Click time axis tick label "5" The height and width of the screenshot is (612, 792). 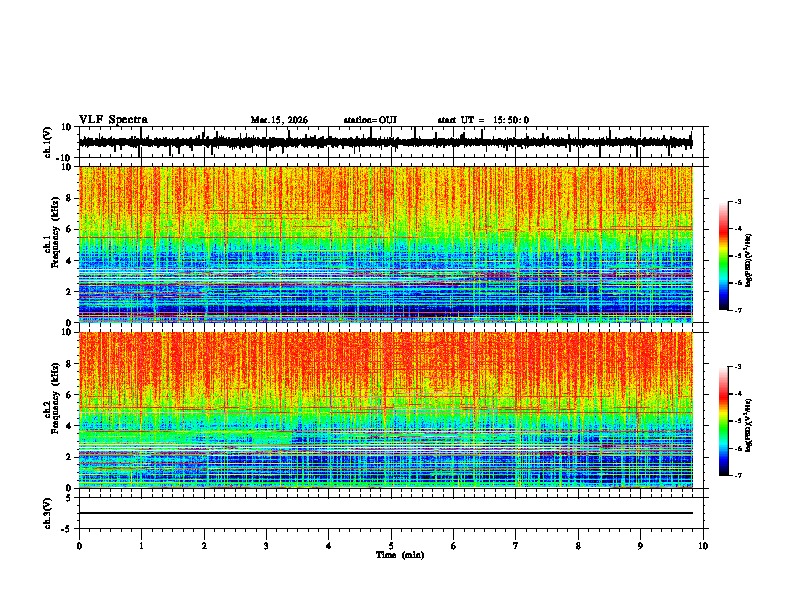pyautogui.click(x=391, y=546)
